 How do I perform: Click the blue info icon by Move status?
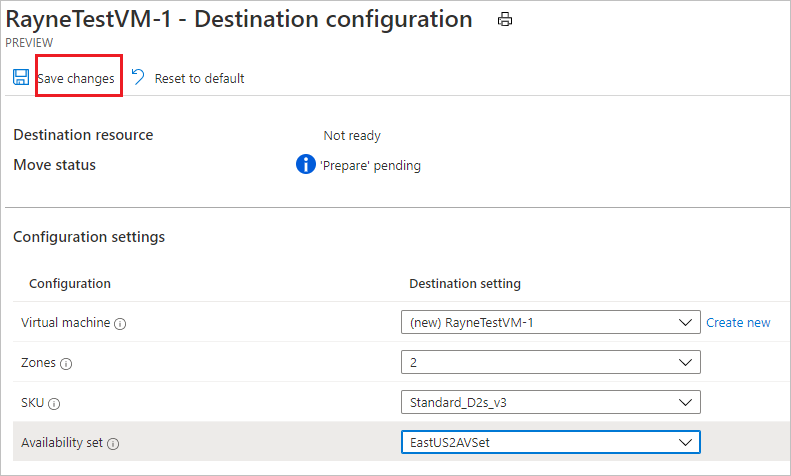point(306,165)
